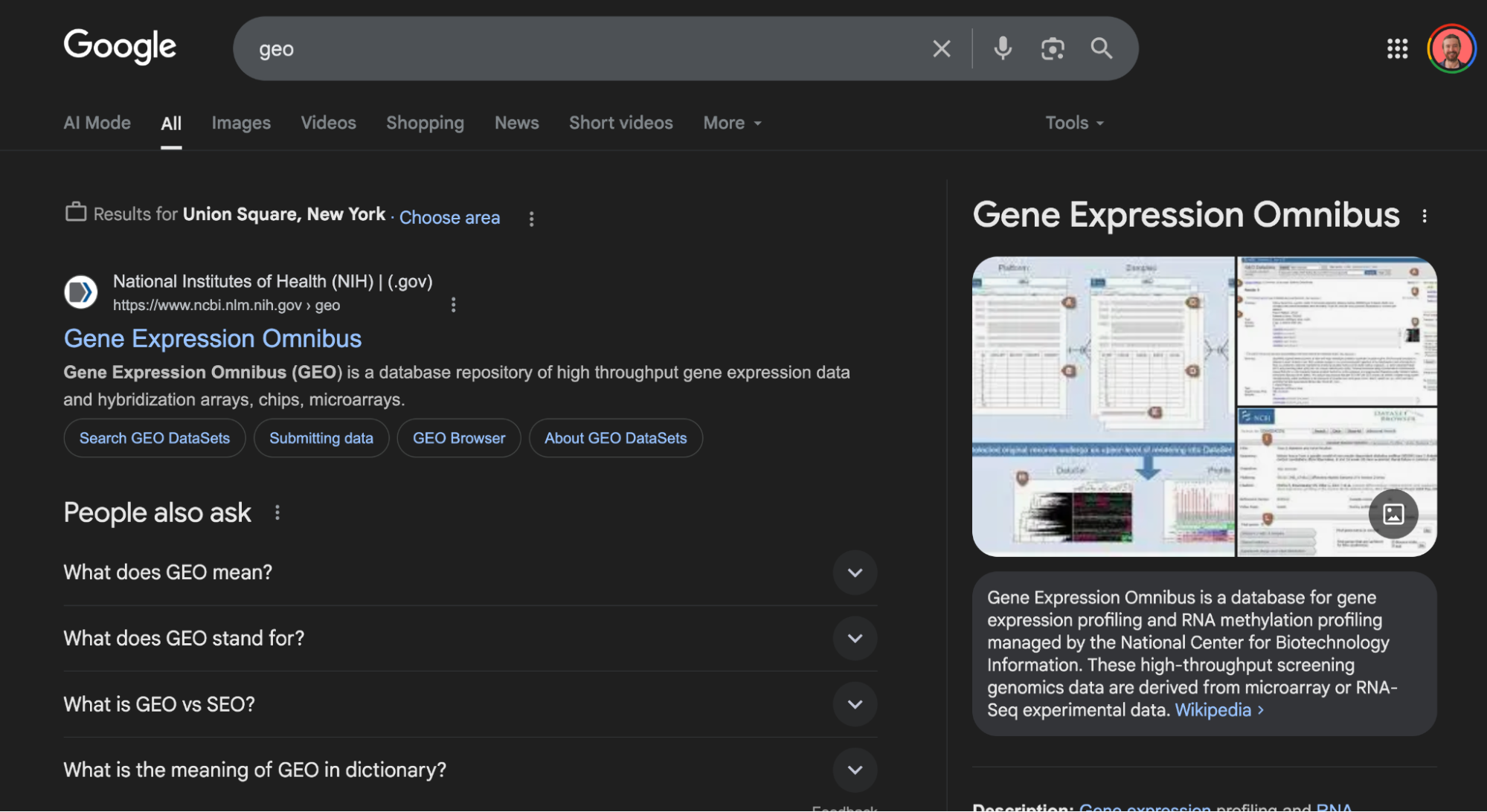1487x812 pixels.
Task: Switch to the Images tab
Action: [241, 122]
